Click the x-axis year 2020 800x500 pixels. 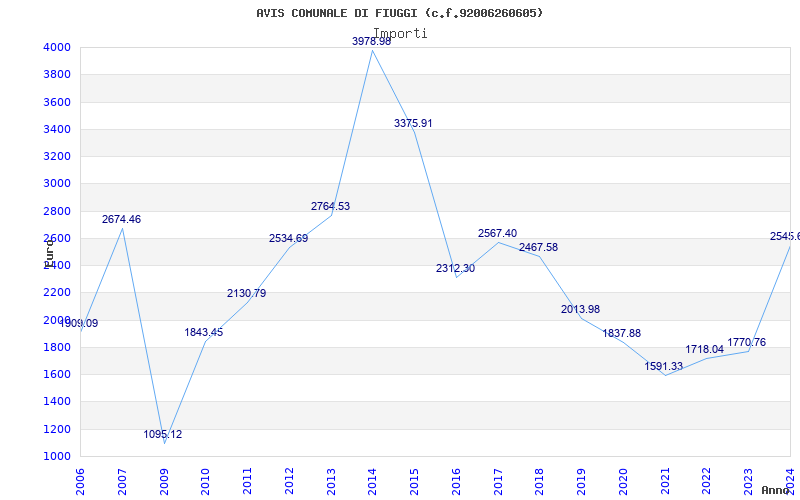(x=623, y=482)
